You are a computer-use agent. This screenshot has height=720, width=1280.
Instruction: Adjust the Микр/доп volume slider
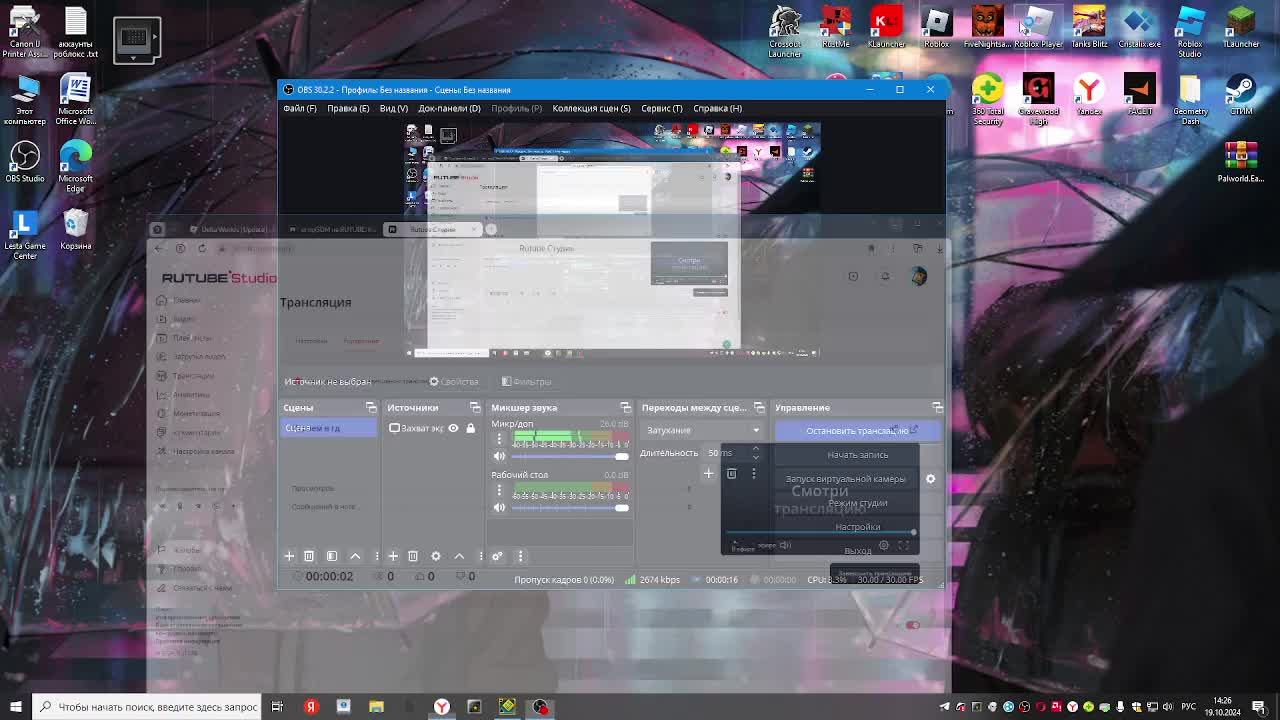coord(570,456)
